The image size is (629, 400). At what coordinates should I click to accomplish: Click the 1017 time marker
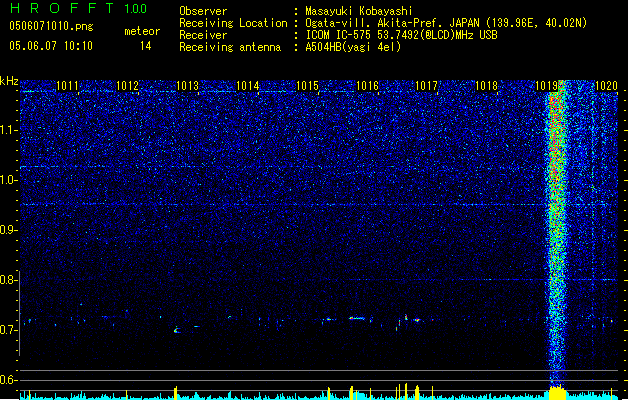pyautogui.click(x=426, y=86)
